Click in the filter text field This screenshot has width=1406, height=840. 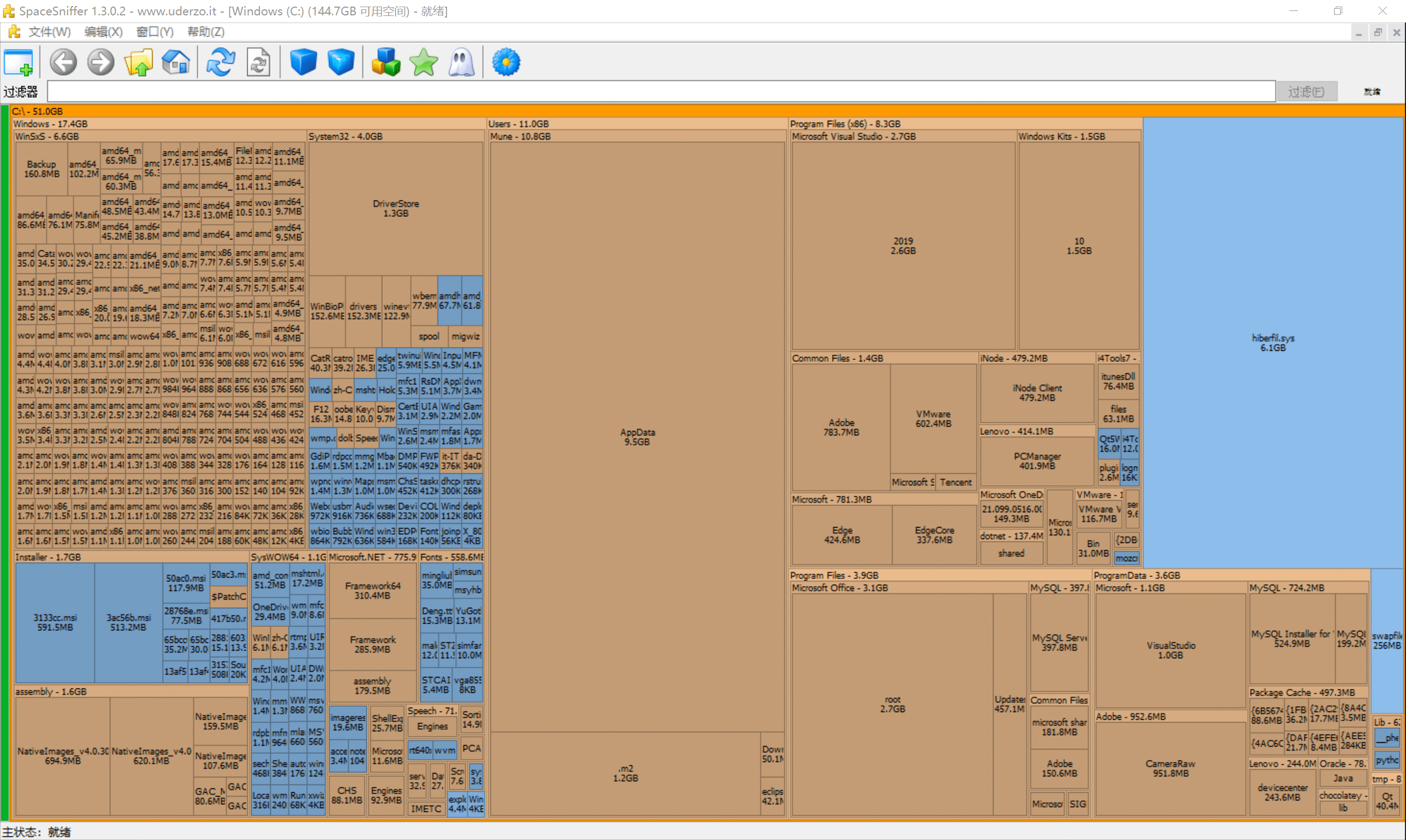coord(660,92)
